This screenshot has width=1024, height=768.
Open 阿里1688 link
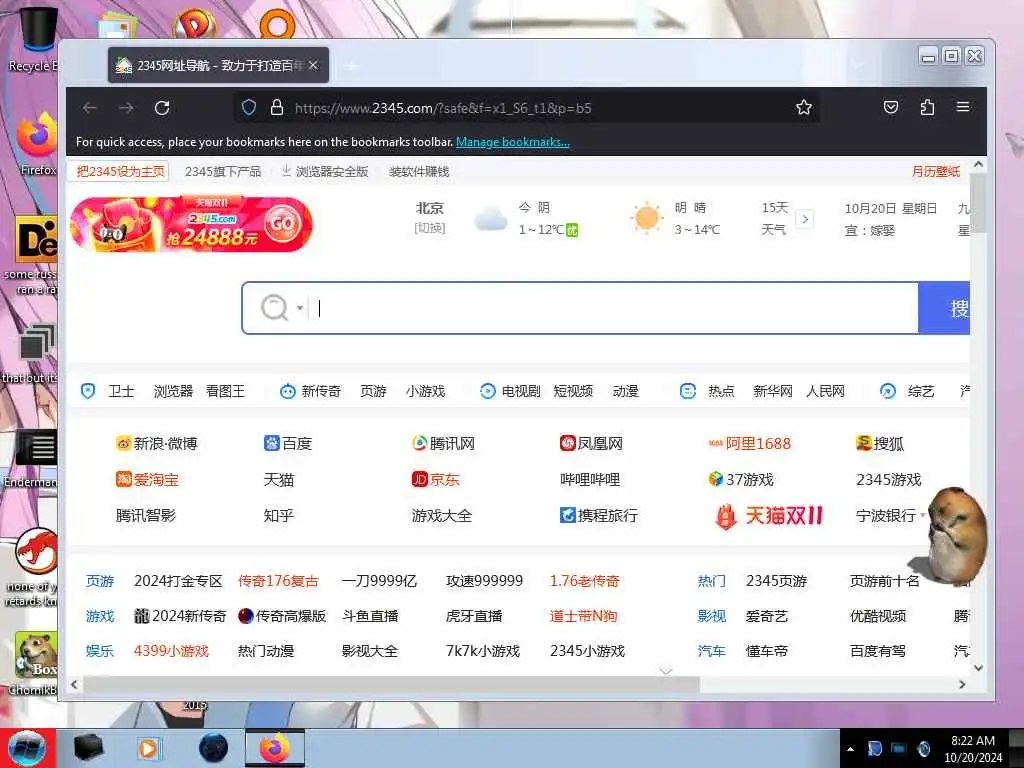(x=750, y=443)
